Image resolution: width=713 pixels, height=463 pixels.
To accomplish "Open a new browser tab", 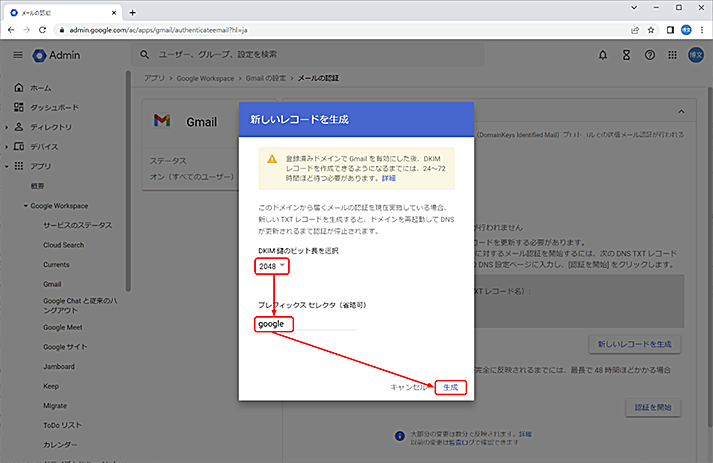I will 132,13.
